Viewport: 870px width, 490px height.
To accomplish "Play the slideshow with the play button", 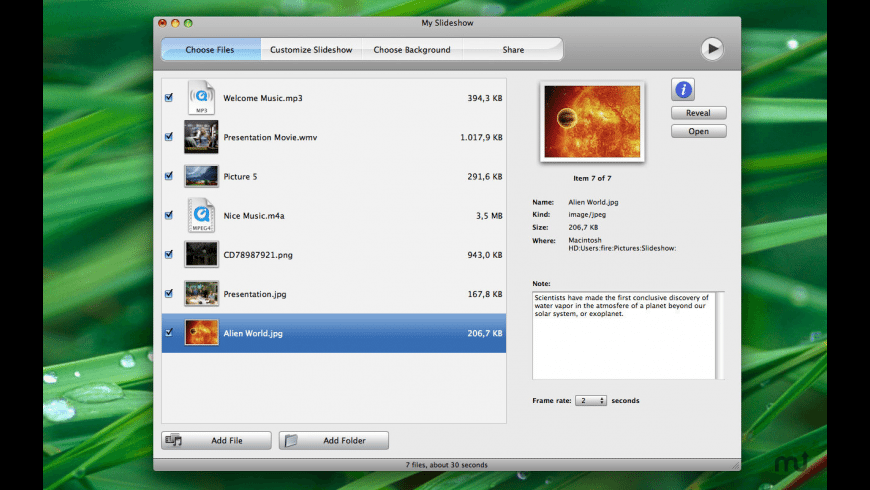I will 712,49.
